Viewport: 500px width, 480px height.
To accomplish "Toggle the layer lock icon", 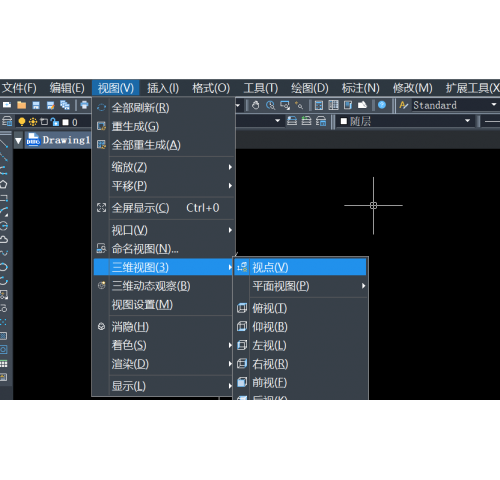I will tap(55, 122).
